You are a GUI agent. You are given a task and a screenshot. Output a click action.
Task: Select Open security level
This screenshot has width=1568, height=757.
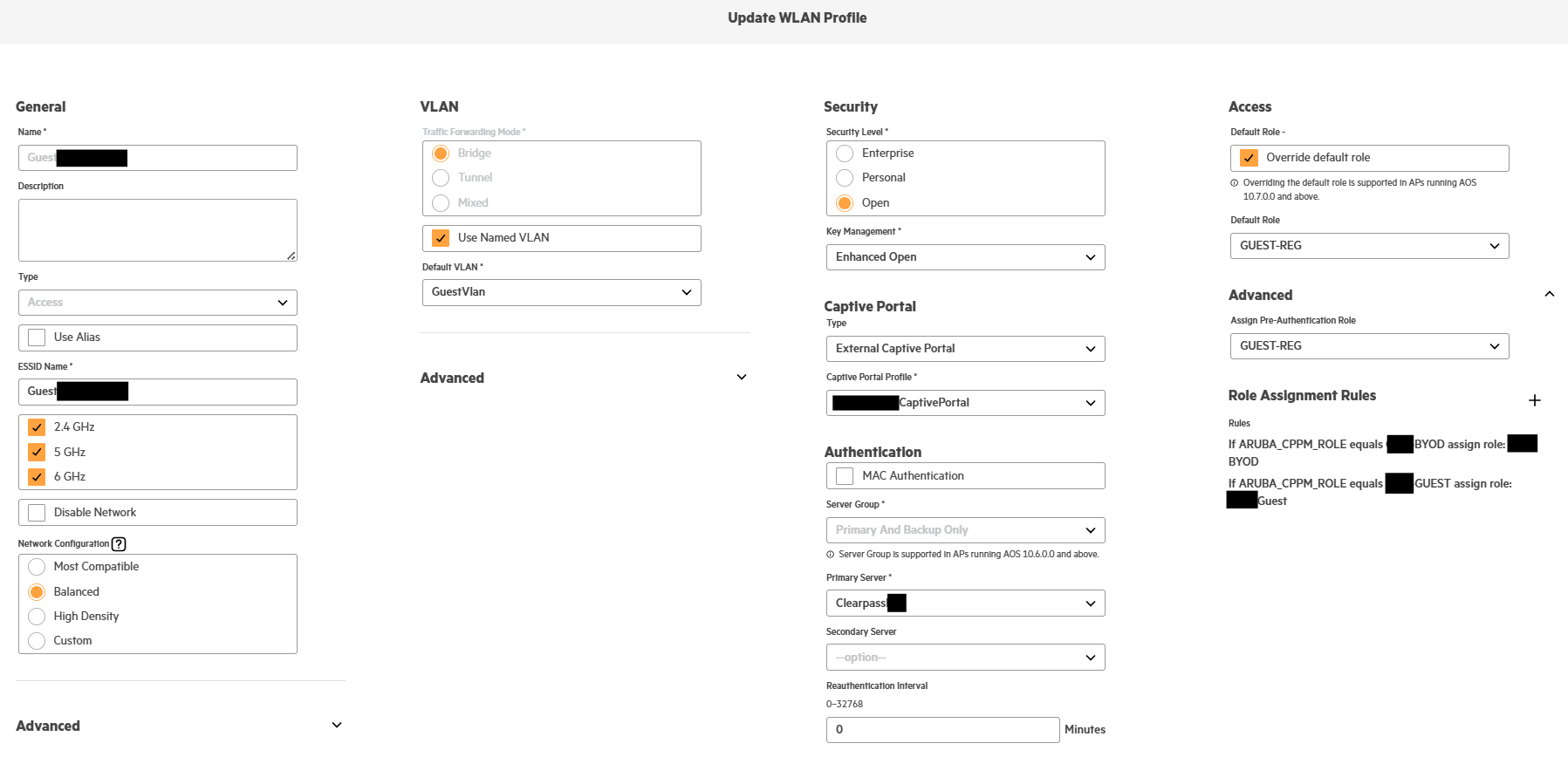[x=845, y=203]
